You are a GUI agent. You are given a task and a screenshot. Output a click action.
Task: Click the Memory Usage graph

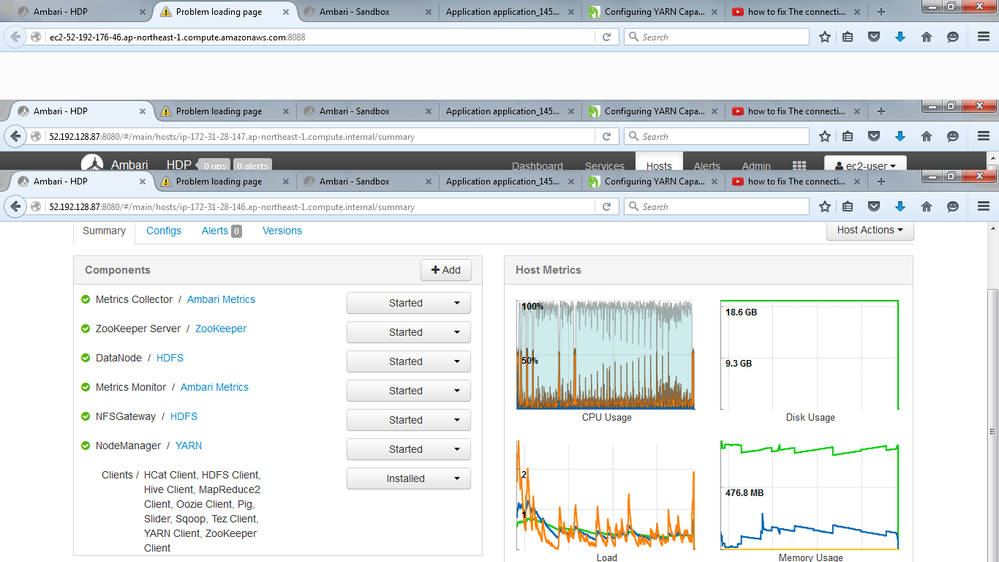tap(810, 495)
